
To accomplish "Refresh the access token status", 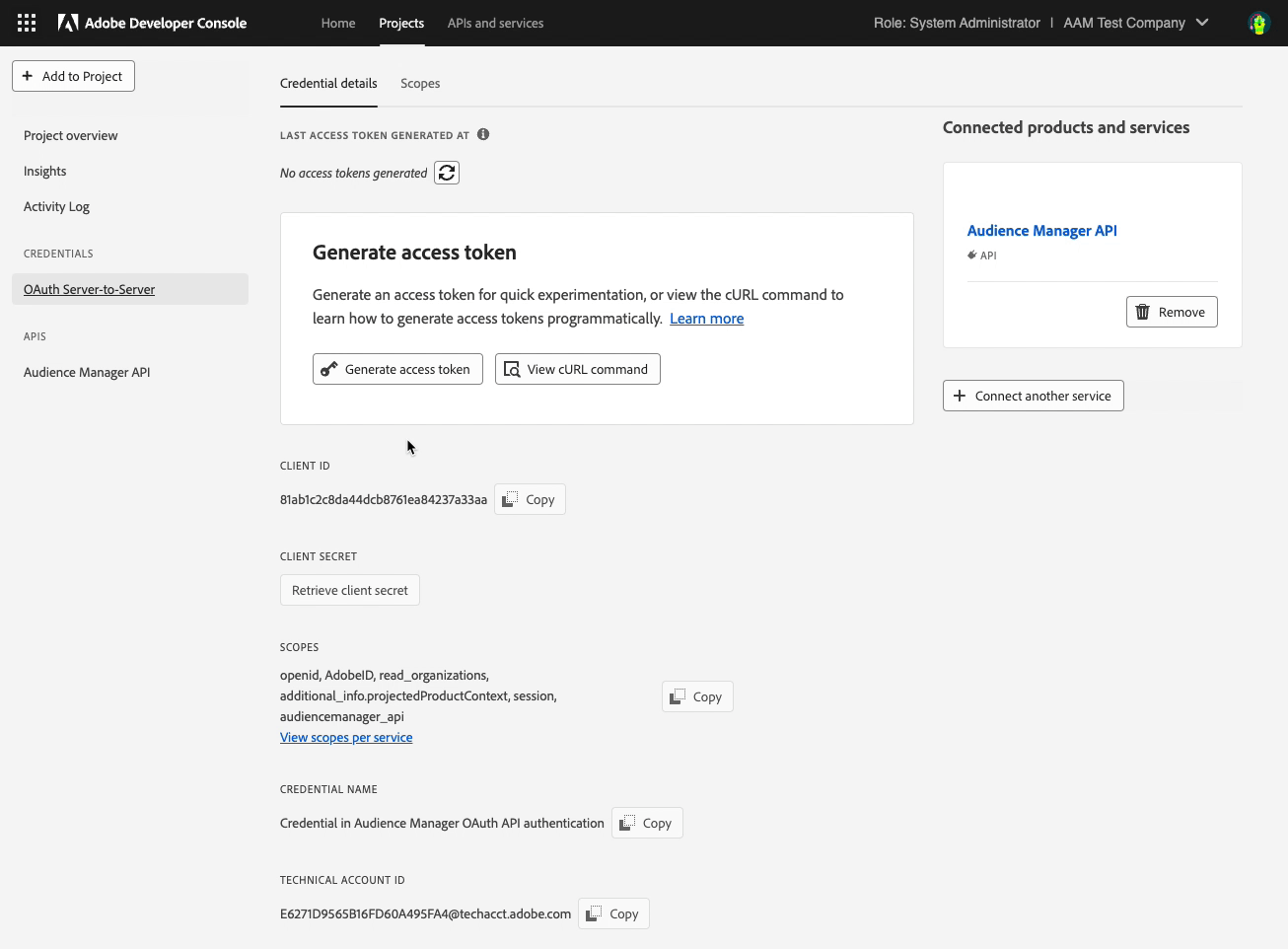I will pyautogui.click(x=446, y=172).
